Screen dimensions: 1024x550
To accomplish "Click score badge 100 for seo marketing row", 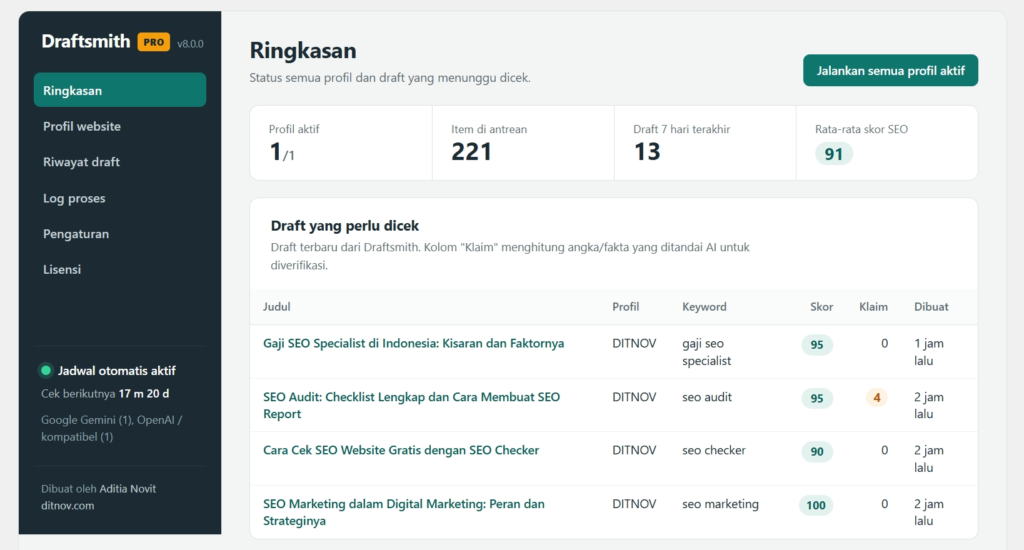I will pyautogui.click(x=816, y=505).
